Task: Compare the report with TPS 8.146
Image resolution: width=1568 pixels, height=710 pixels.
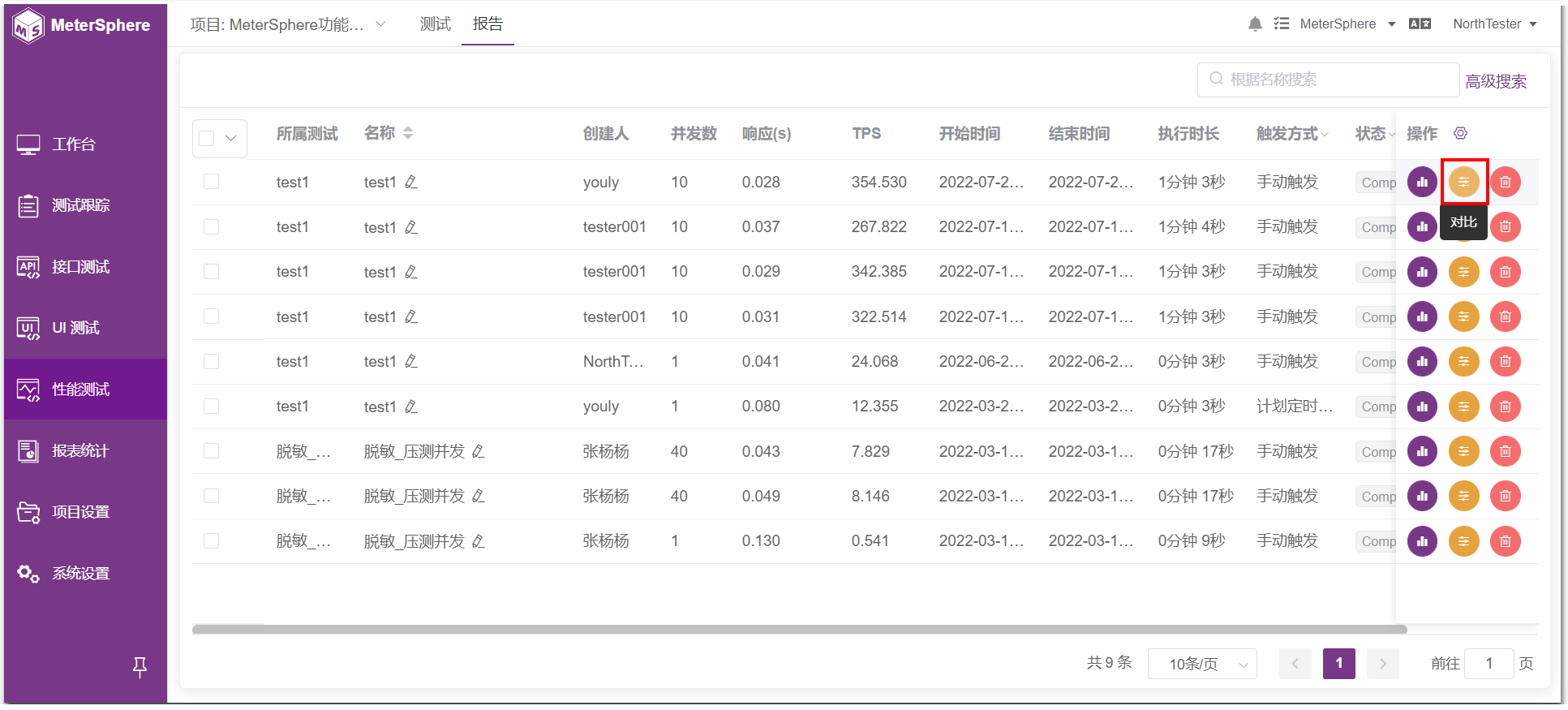Action: tap(1464, 496)
